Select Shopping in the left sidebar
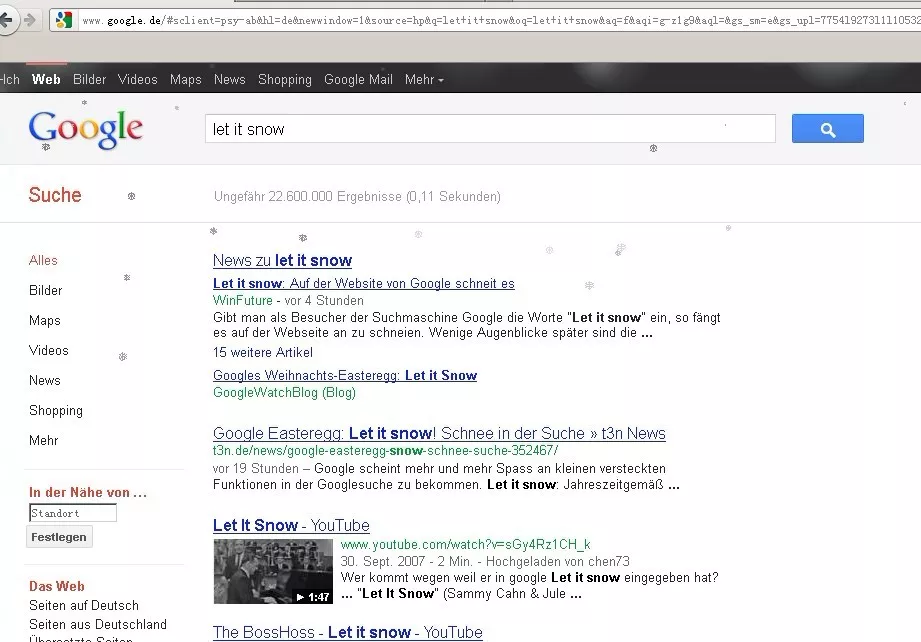921x642 pixels. tap(56, 411)
